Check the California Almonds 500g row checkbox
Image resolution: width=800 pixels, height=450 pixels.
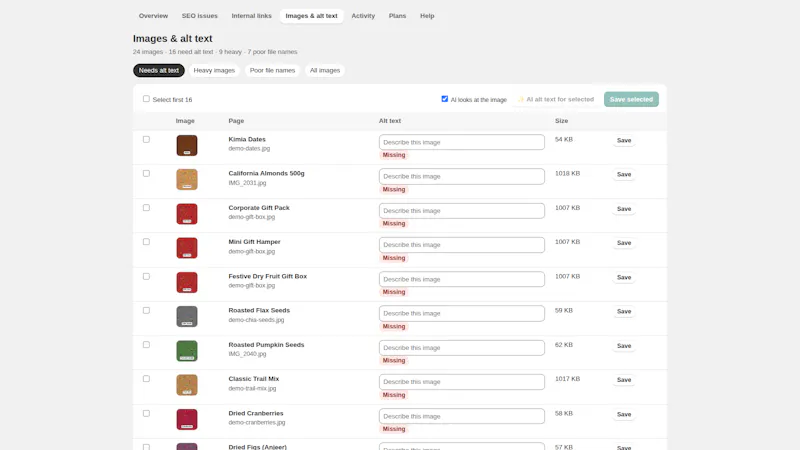click(x=146, y=173)
